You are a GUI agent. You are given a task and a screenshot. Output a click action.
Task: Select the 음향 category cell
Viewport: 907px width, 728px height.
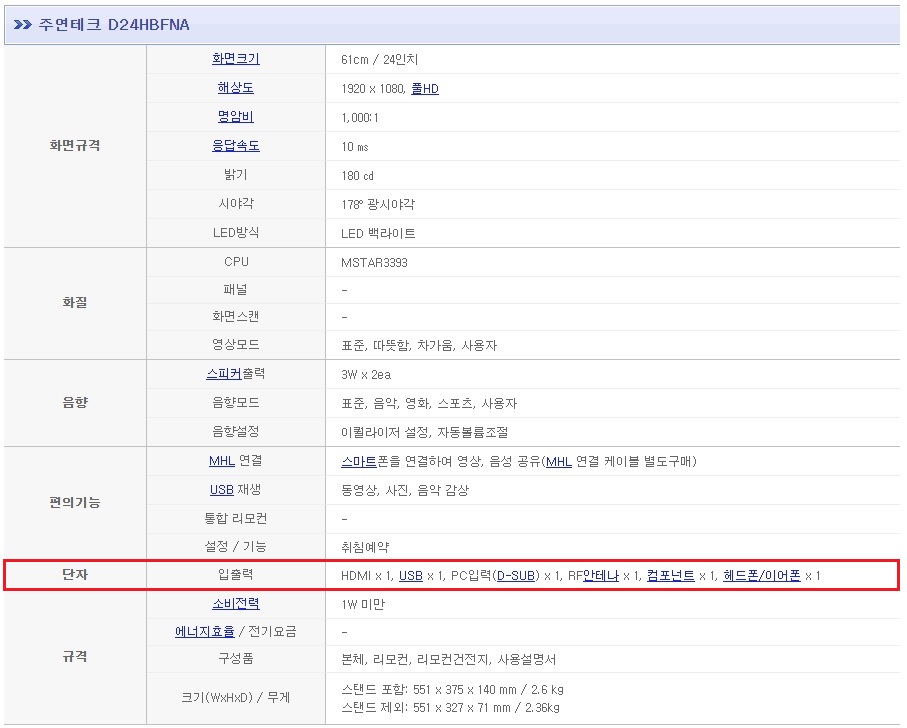coord(75,402)
